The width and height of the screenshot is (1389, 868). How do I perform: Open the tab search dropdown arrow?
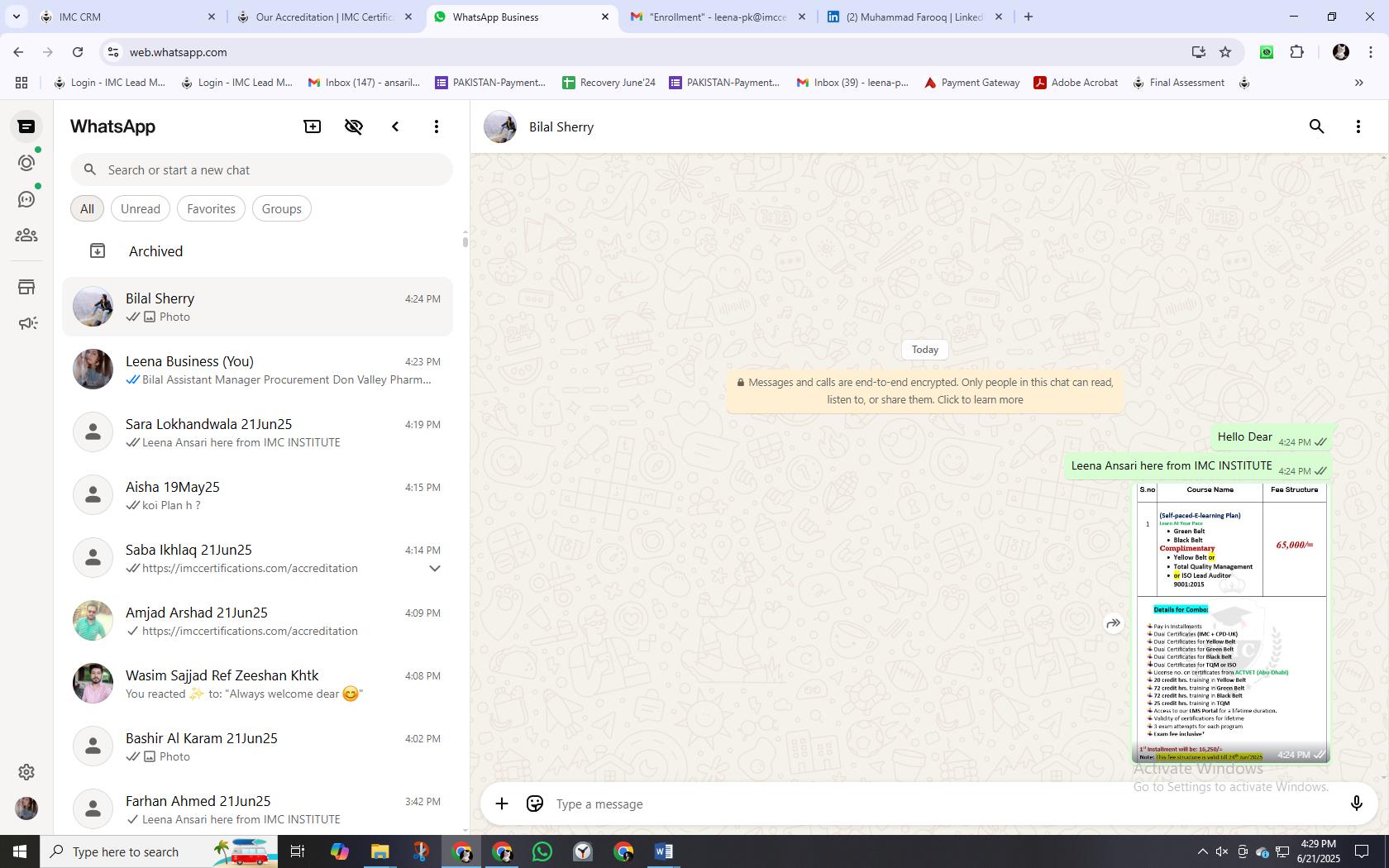pyautogui.click(x=17, y=17)
